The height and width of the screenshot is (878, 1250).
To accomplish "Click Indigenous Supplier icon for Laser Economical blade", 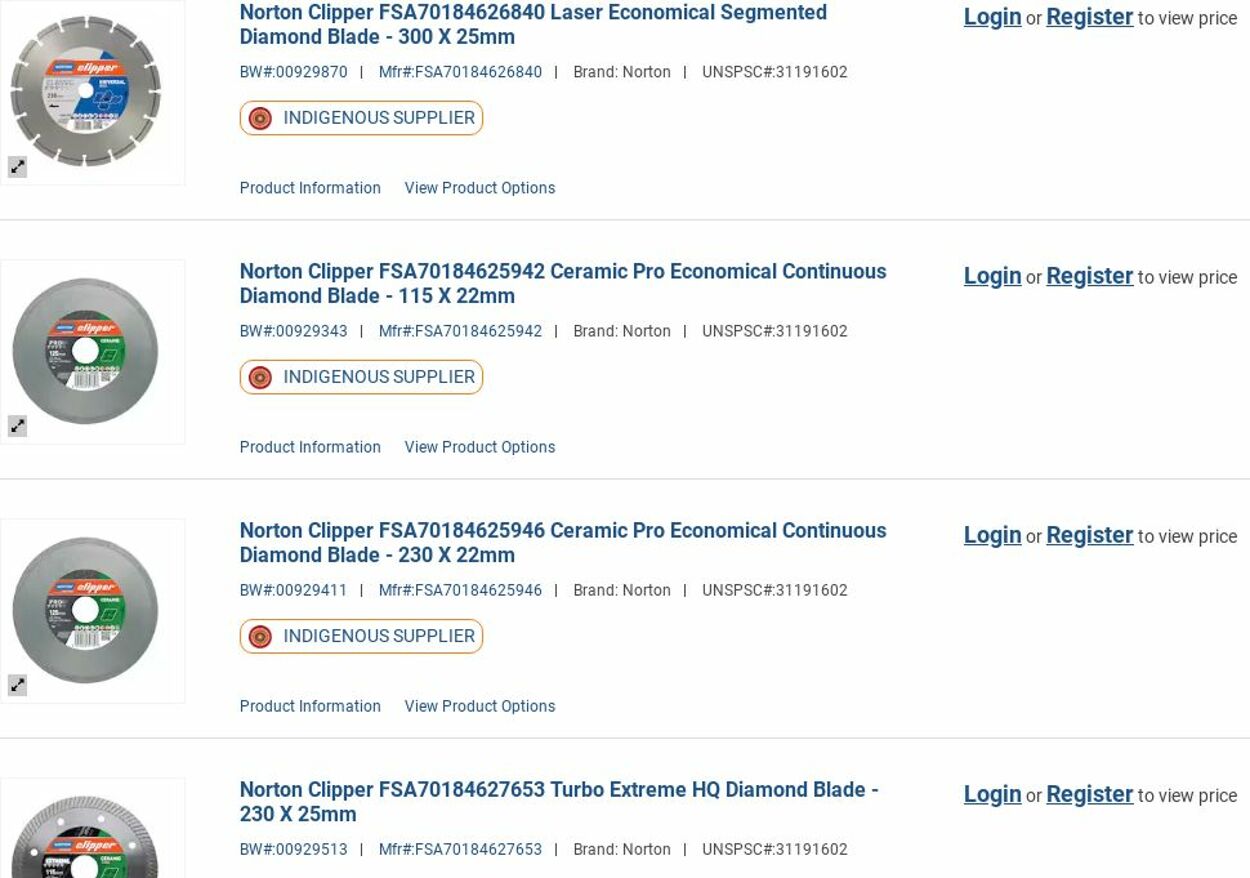I will click(260, 119).
